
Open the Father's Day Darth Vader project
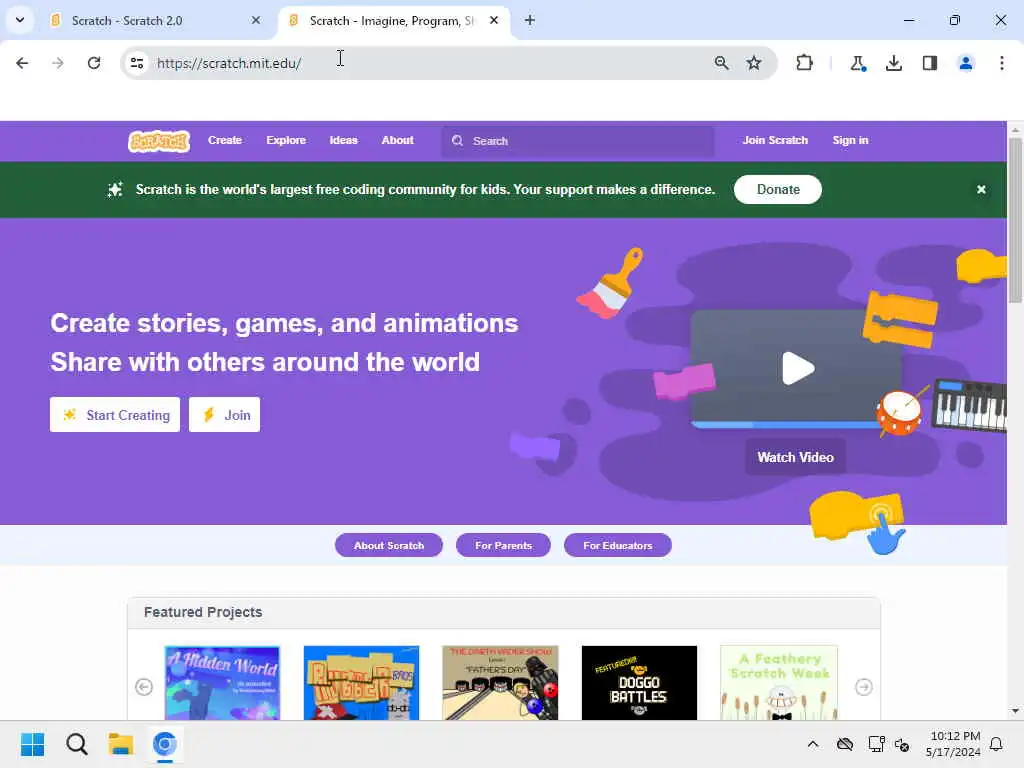[500, 683]
